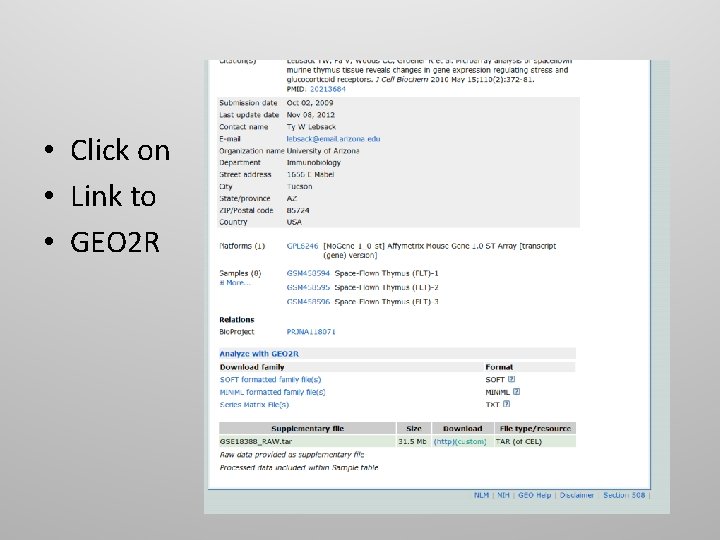Viewport: 720px width, 540px height.
Task: Open the NIH footer link
Action: click(x=503, y=495)
